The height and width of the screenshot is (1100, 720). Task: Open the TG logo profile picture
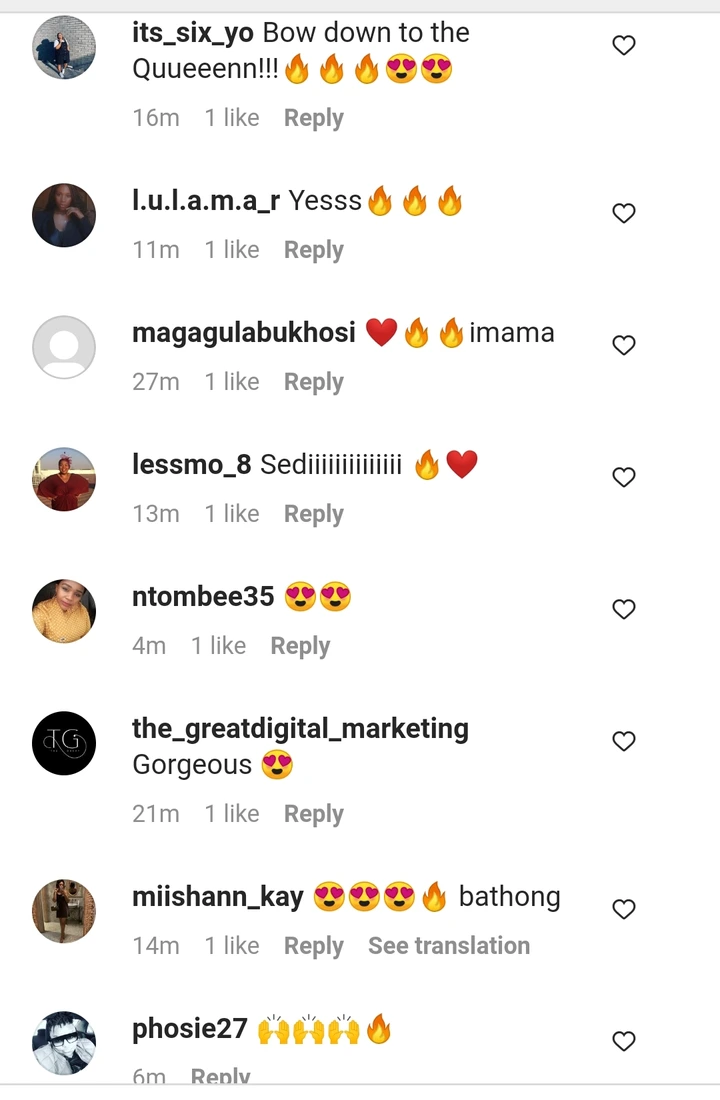coord(64,743)
